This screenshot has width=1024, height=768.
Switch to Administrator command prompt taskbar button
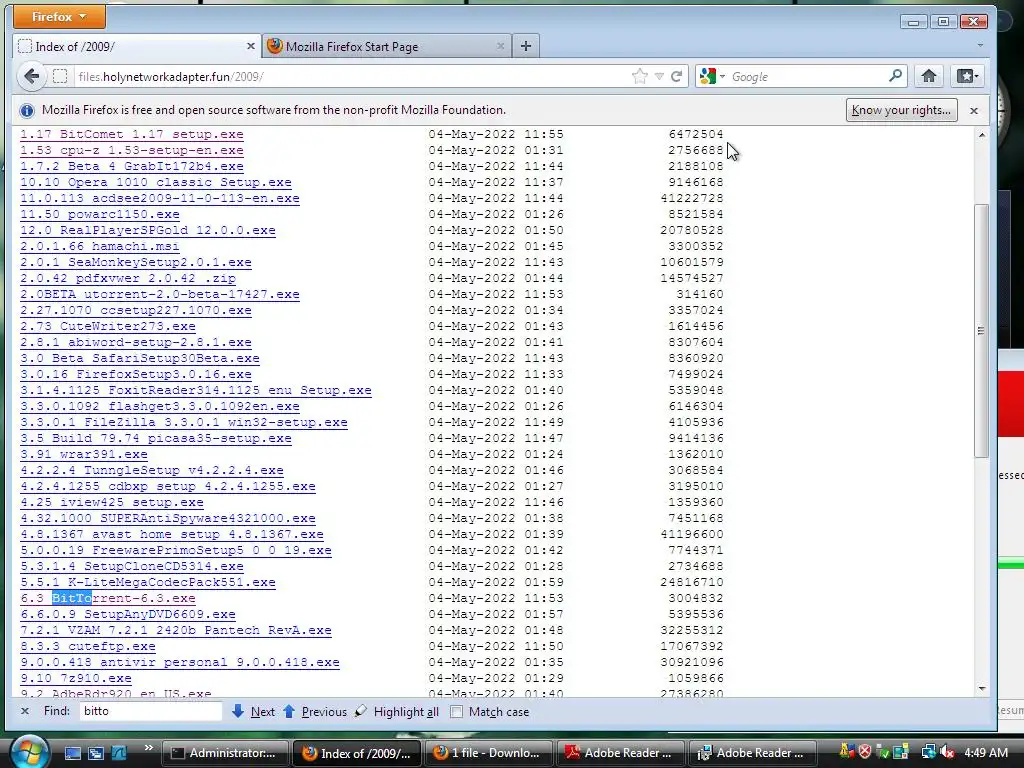click(224, 753)
